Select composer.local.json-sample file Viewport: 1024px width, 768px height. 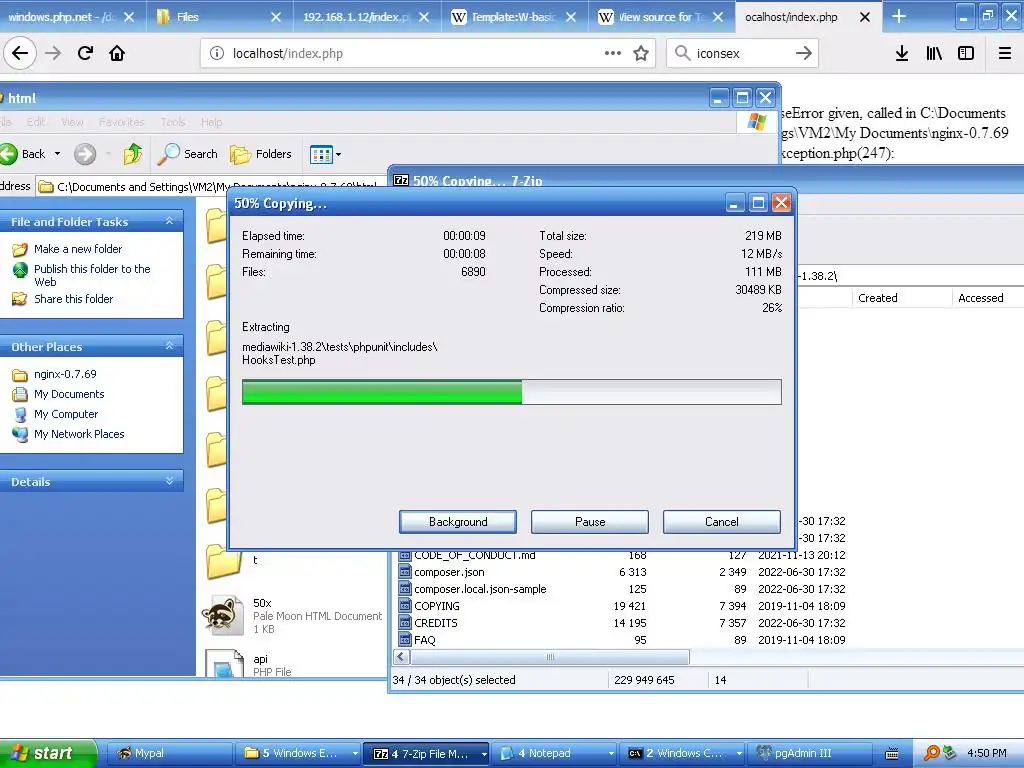pos(480,589)
